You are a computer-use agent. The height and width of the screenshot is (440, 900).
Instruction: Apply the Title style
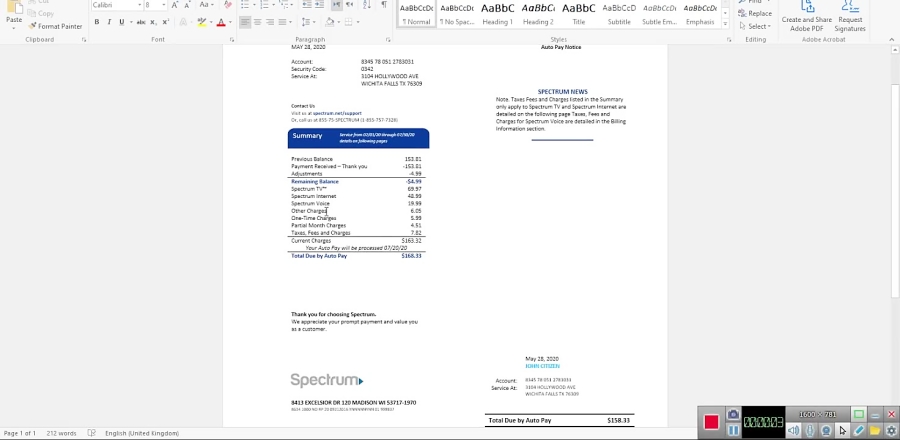[579, 14]
